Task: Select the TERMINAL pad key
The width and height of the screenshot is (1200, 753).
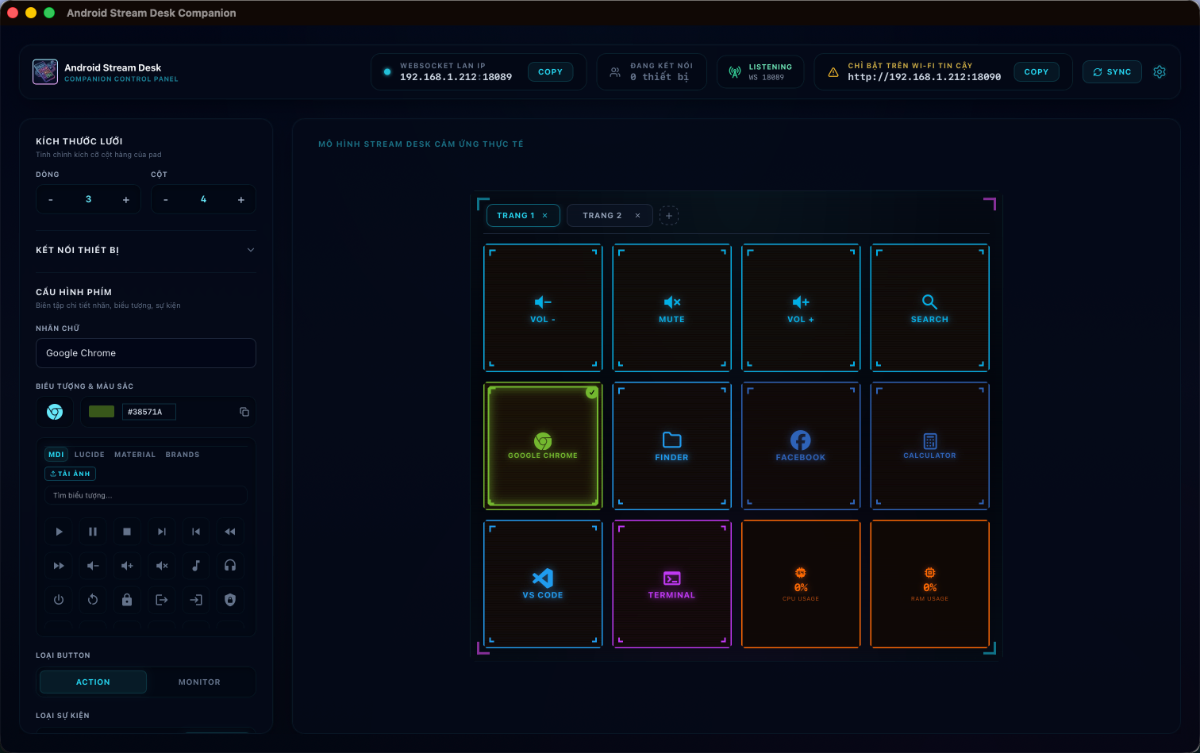Action: 672,584
